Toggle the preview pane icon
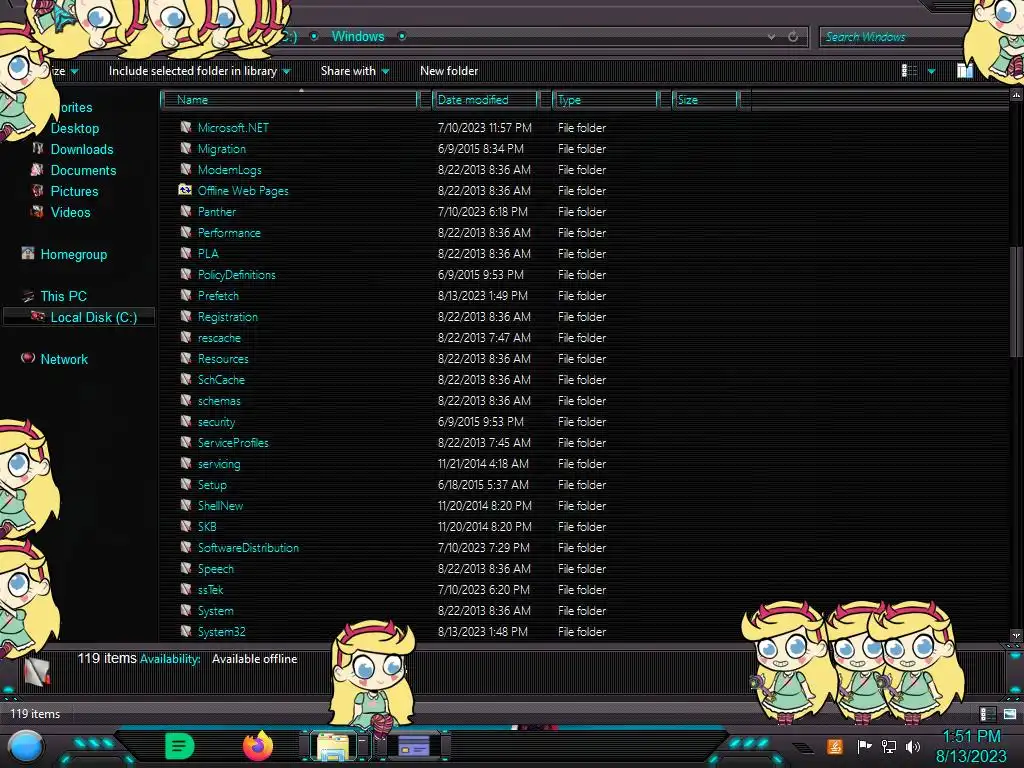The height and width of the screenshot is (768, 1024). pyautogui.click(x=965, y=71)
